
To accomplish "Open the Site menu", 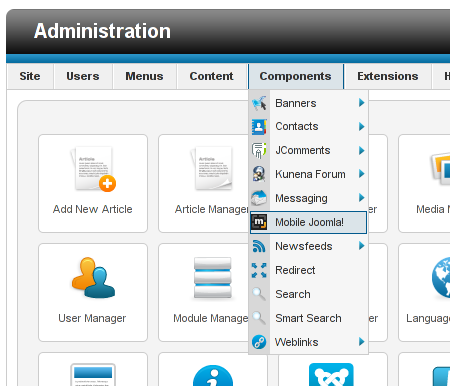I will click(x=30, y=76).
